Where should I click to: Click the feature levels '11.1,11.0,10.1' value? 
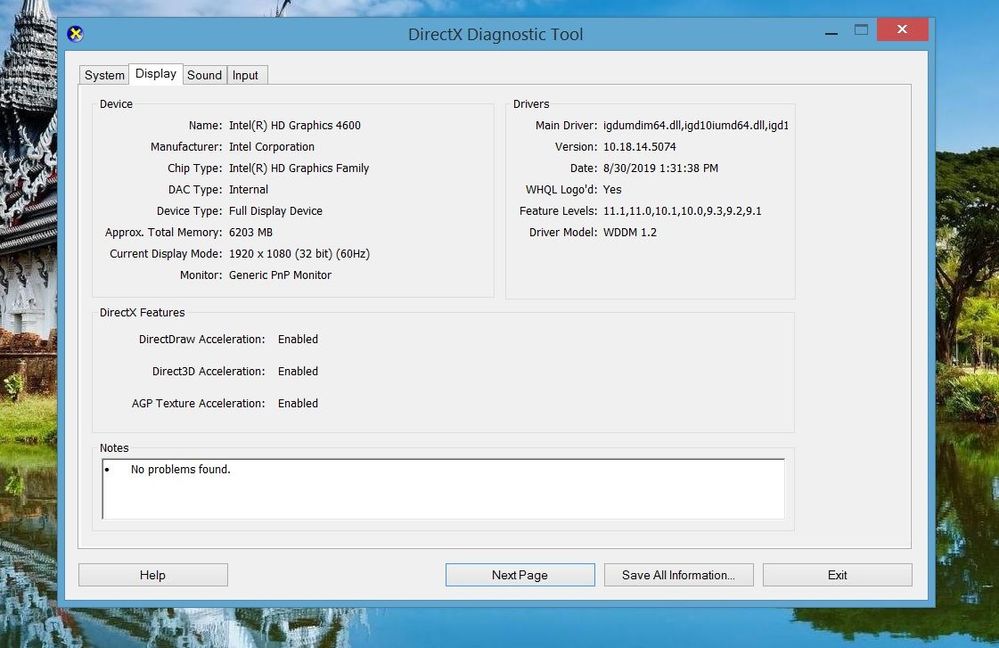pos(682,211)
